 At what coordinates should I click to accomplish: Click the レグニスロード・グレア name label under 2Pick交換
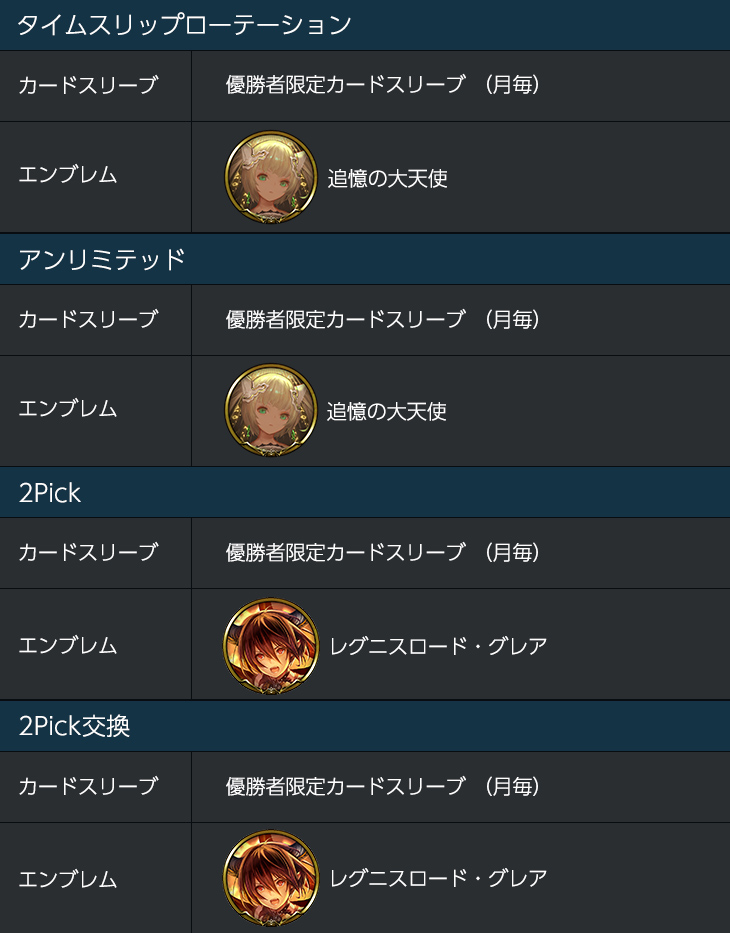(438, 878)
